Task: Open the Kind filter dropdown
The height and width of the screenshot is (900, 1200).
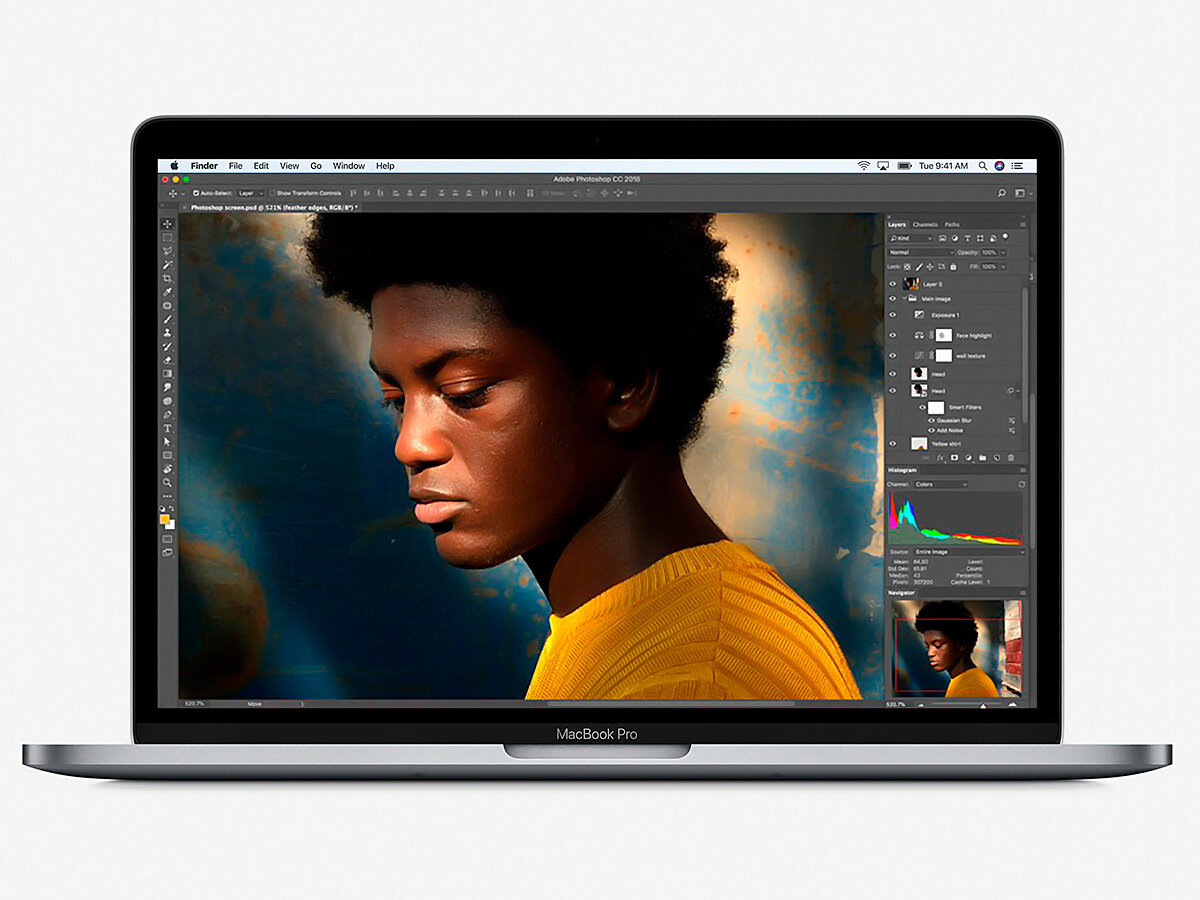Action: 911,238
